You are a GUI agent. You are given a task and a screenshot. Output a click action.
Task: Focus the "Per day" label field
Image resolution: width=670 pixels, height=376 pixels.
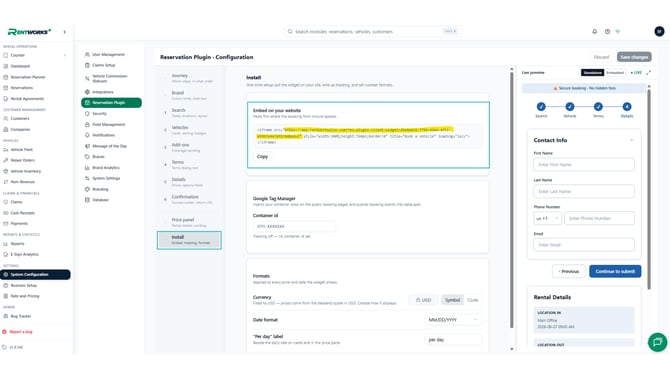(x=453, y=340)
